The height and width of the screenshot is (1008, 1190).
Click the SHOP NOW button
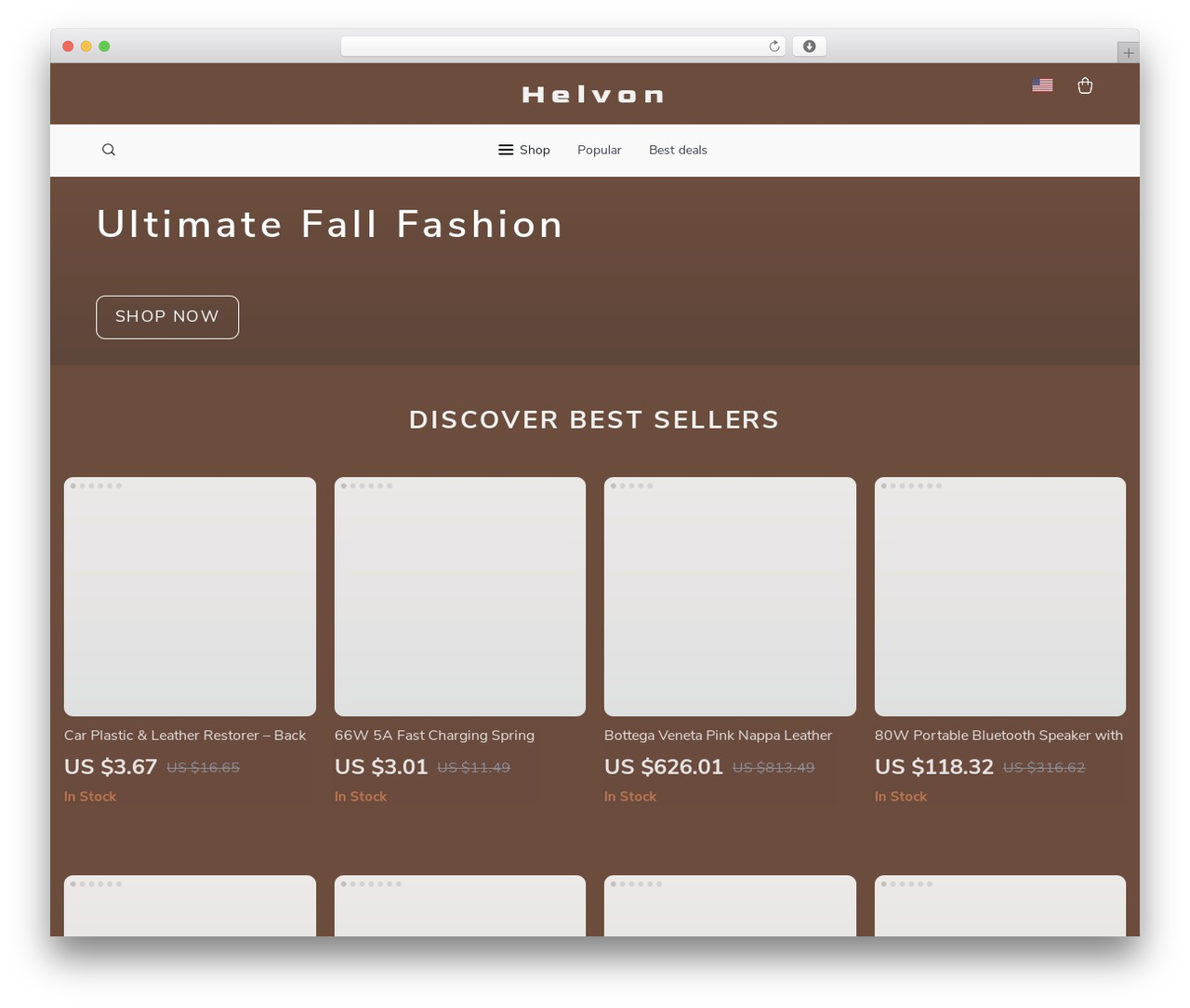click(167, 317)
